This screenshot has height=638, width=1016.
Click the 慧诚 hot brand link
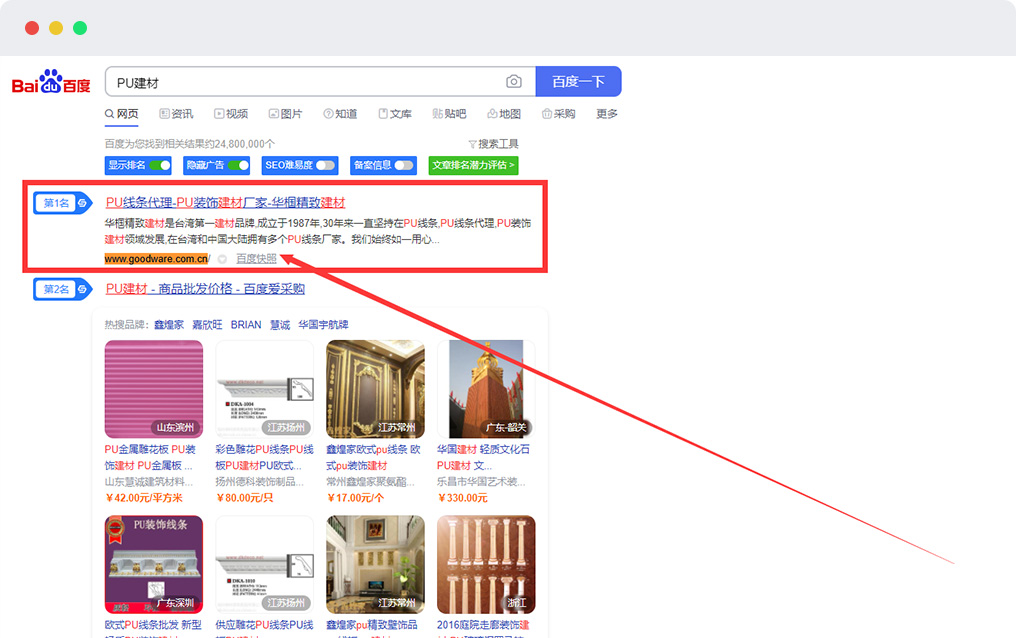coord(280,325)
